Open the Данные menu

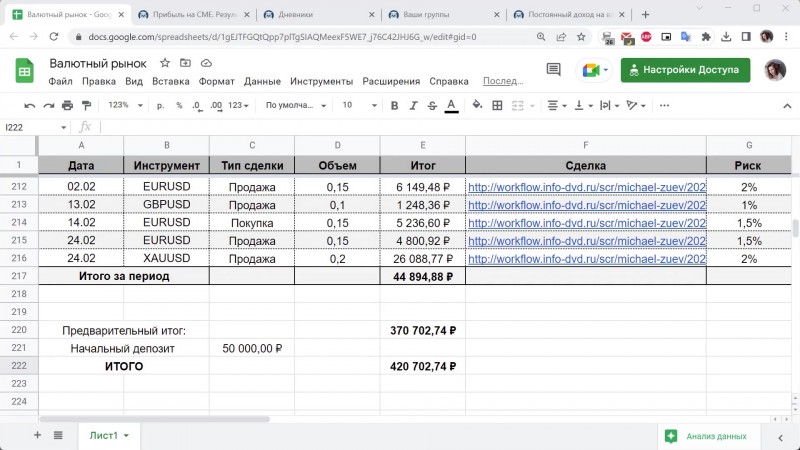pos(262,81)
